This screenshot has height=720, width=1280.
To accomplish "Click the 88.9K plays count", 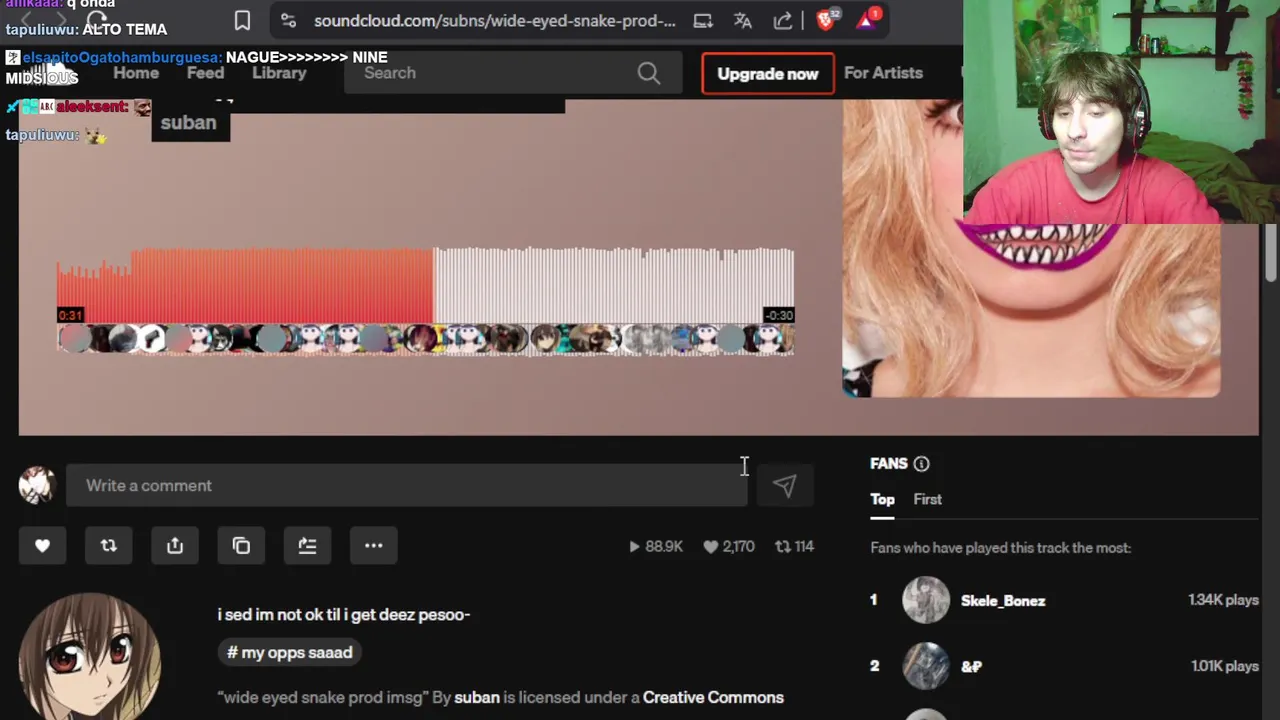I will click(656, 546).
